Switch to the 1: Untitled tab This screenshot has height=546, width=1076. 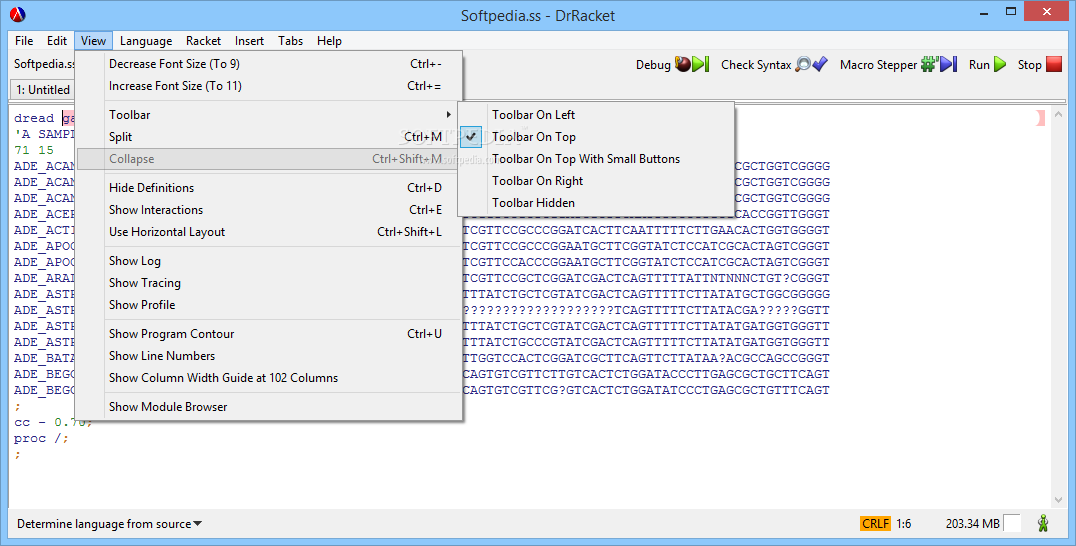tap(43, 90)
